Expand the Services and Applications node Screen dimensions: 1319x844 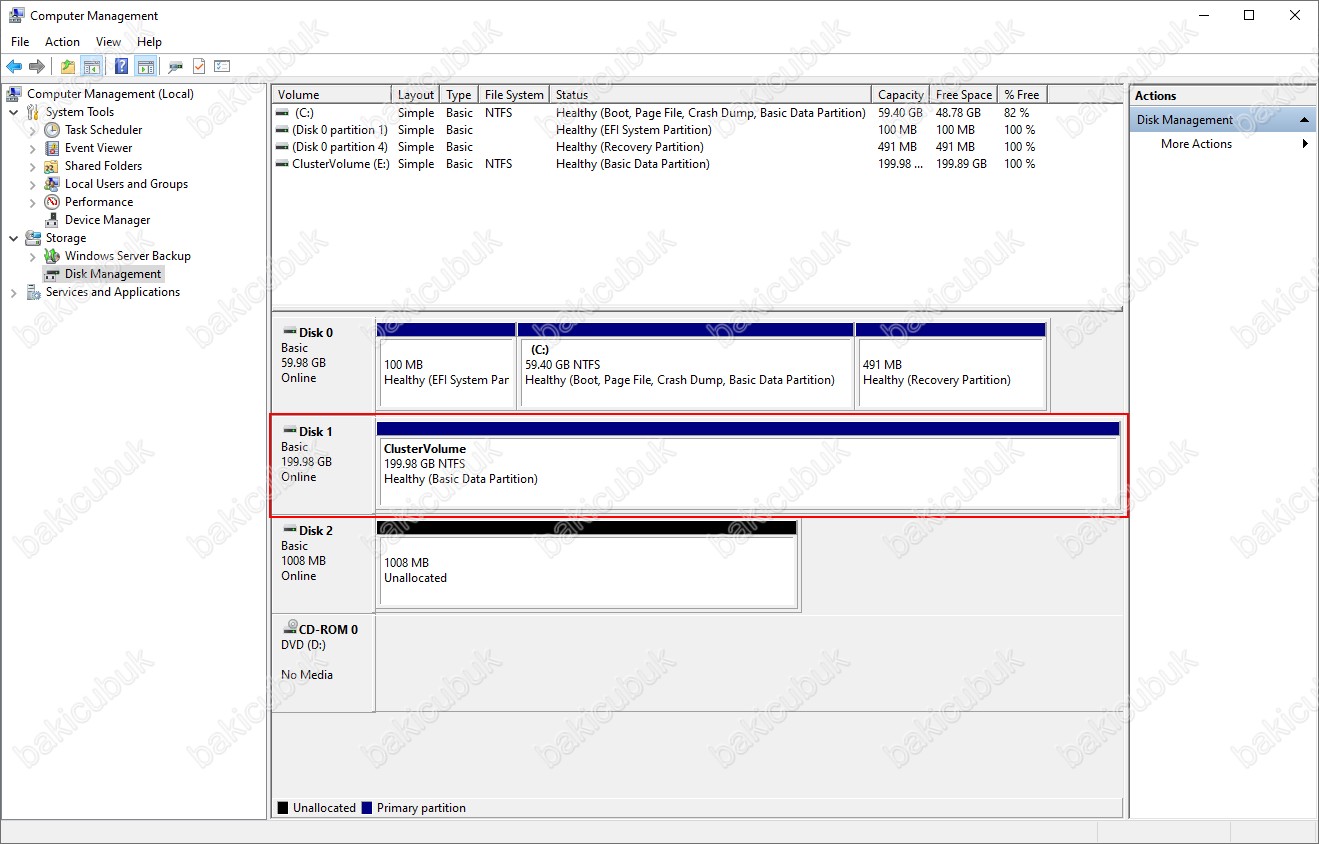[14, 292]
